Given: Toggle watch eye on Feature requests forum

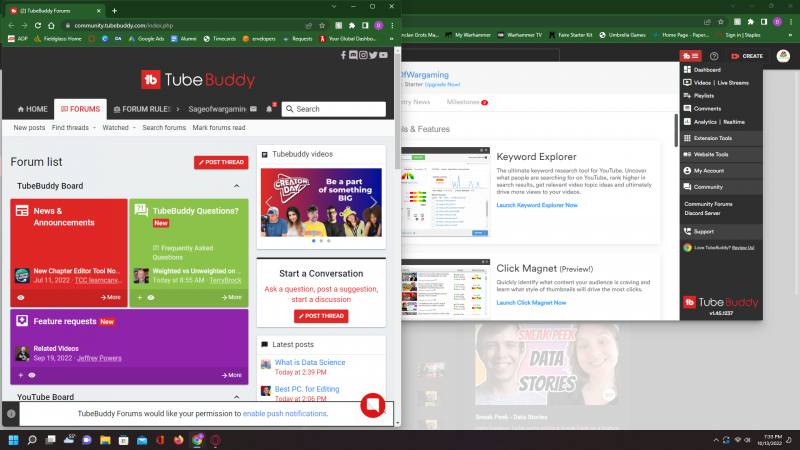Looking at the screenshot, I should (31, 375).
